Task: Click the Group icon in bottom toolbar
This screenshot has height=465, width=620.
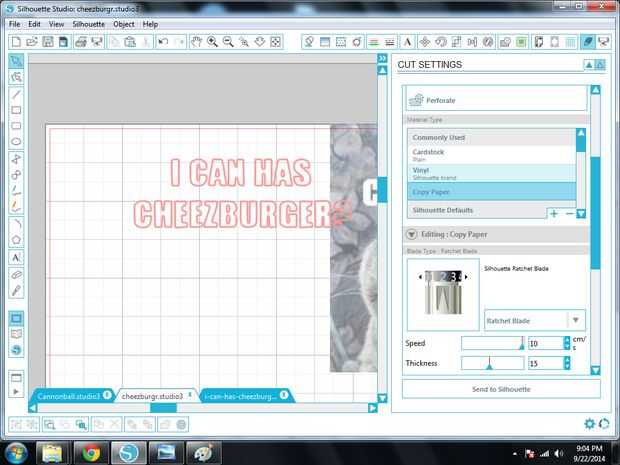Action: (x=16, y=425)
